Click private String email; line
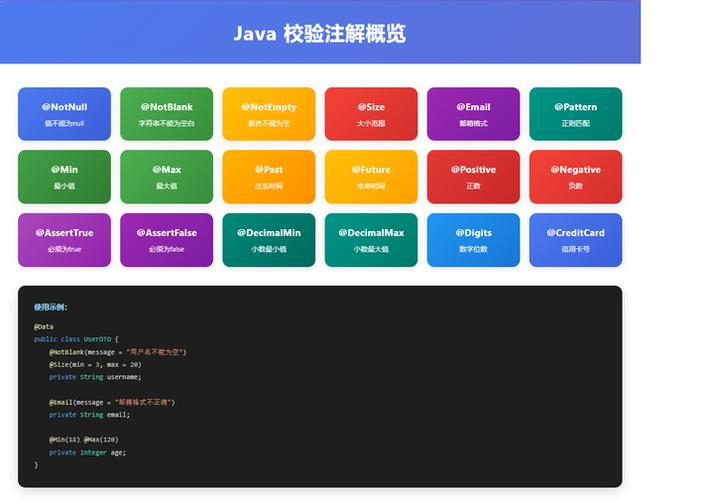 [89, 415]
